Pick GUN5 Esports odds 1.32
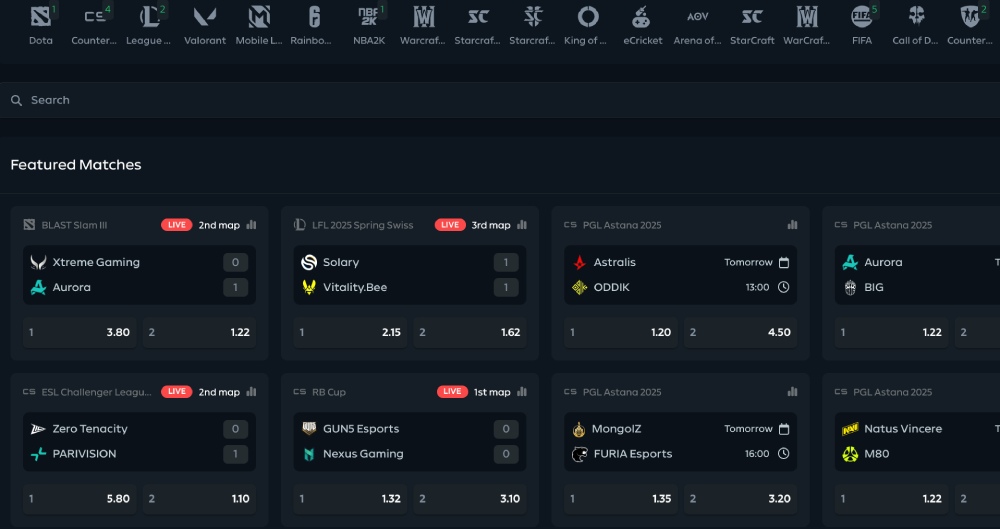The width and height of the screenshot is (1000, 529). point(350,499)
